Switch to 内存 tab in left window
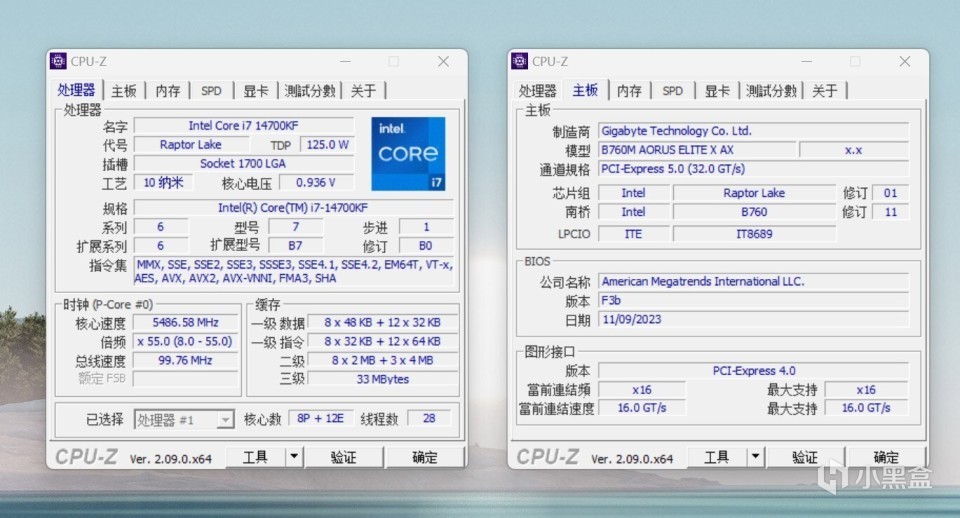Viewport: 960px width, 518px height. [168, 91]
